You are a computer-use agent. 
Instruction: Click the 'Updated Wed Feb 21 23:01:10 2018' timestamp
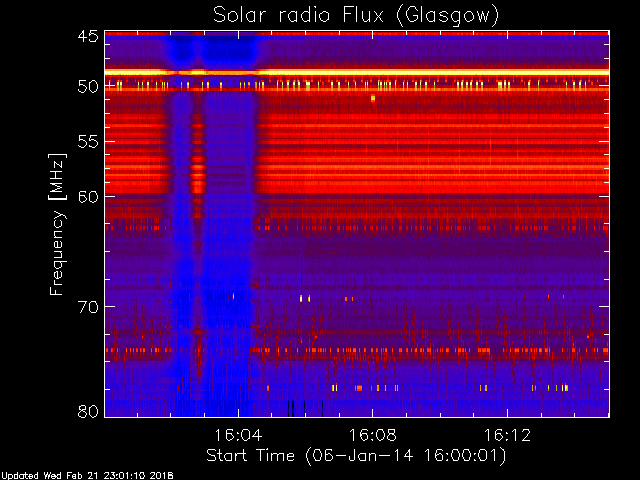87,476
